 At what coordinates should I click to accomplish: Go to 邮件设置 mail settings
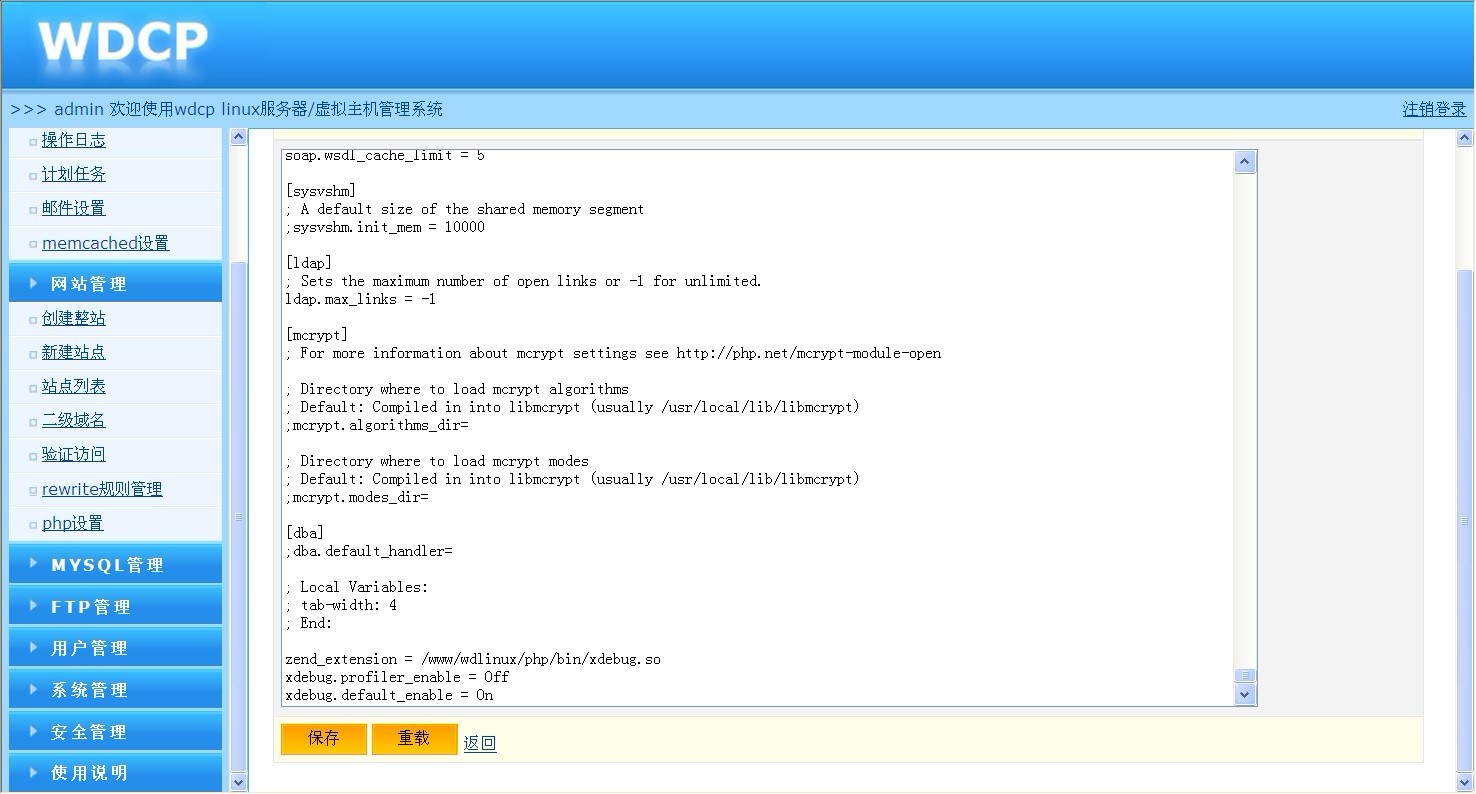point(73,208)
